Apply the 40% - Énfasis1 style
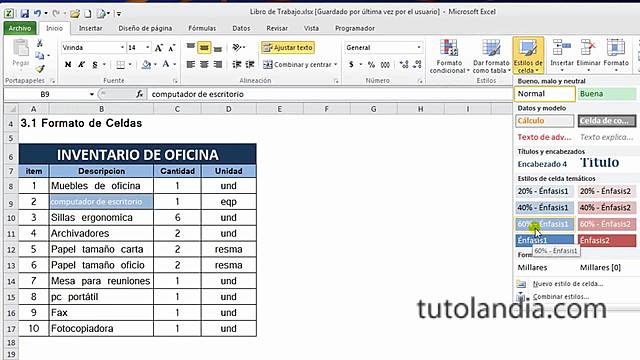640x360 pixels. pyautogui.click(x=544, y=207)
